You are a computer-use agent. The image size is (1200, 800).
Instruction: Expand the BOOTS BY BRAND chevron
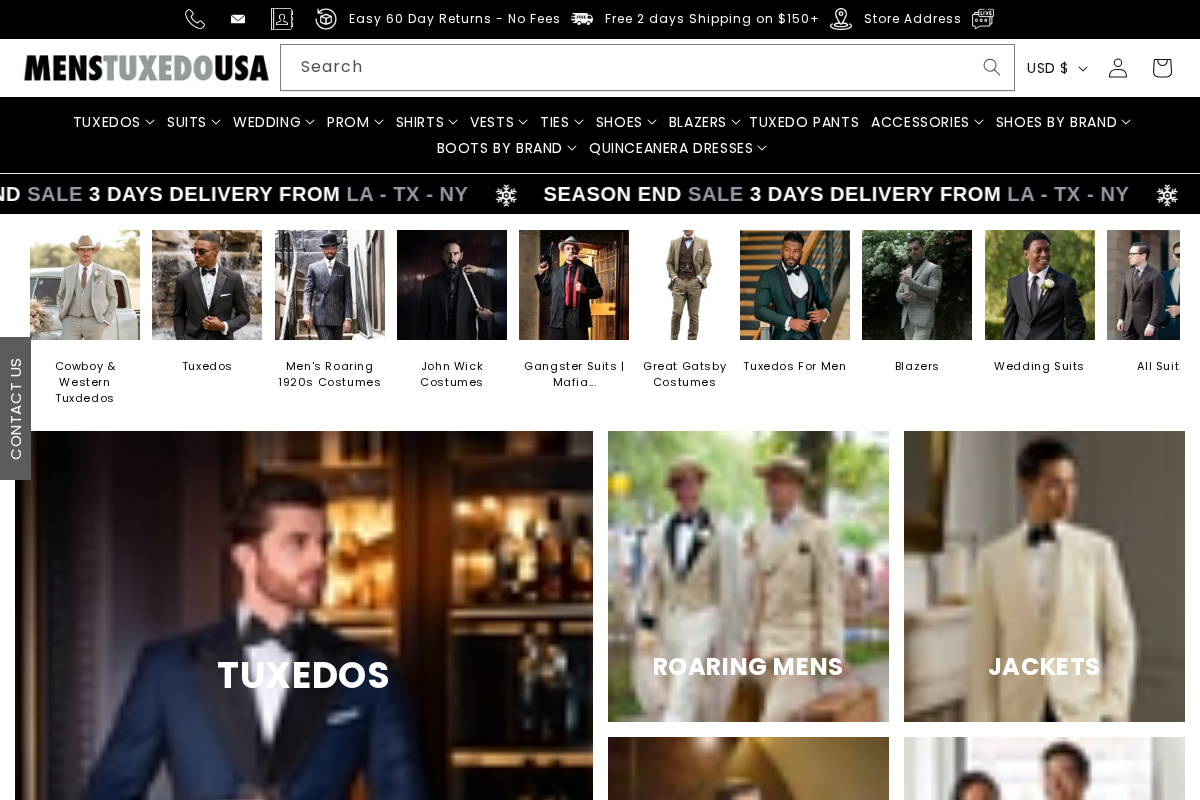click(x=572, y=148)
